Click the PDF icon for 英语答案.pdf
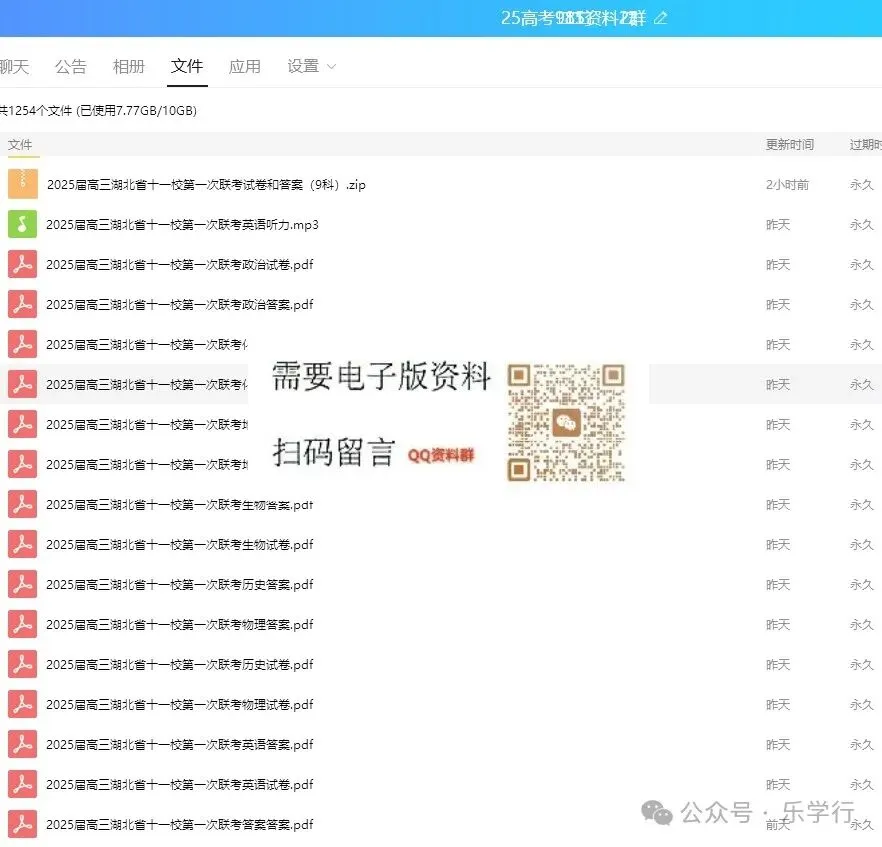 click(x=22, y=744)
